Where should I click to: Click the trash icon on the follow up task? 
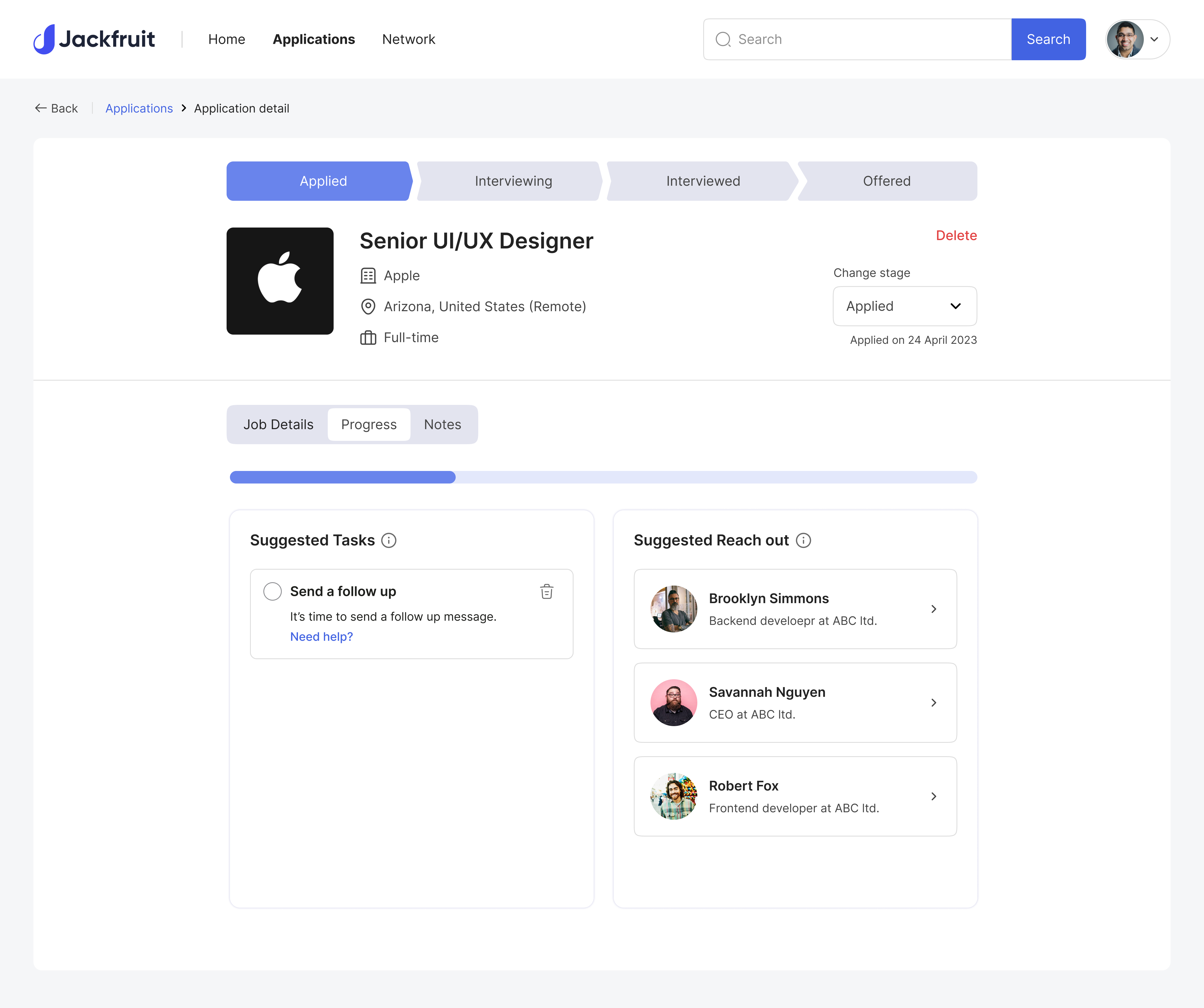[546, 591]
